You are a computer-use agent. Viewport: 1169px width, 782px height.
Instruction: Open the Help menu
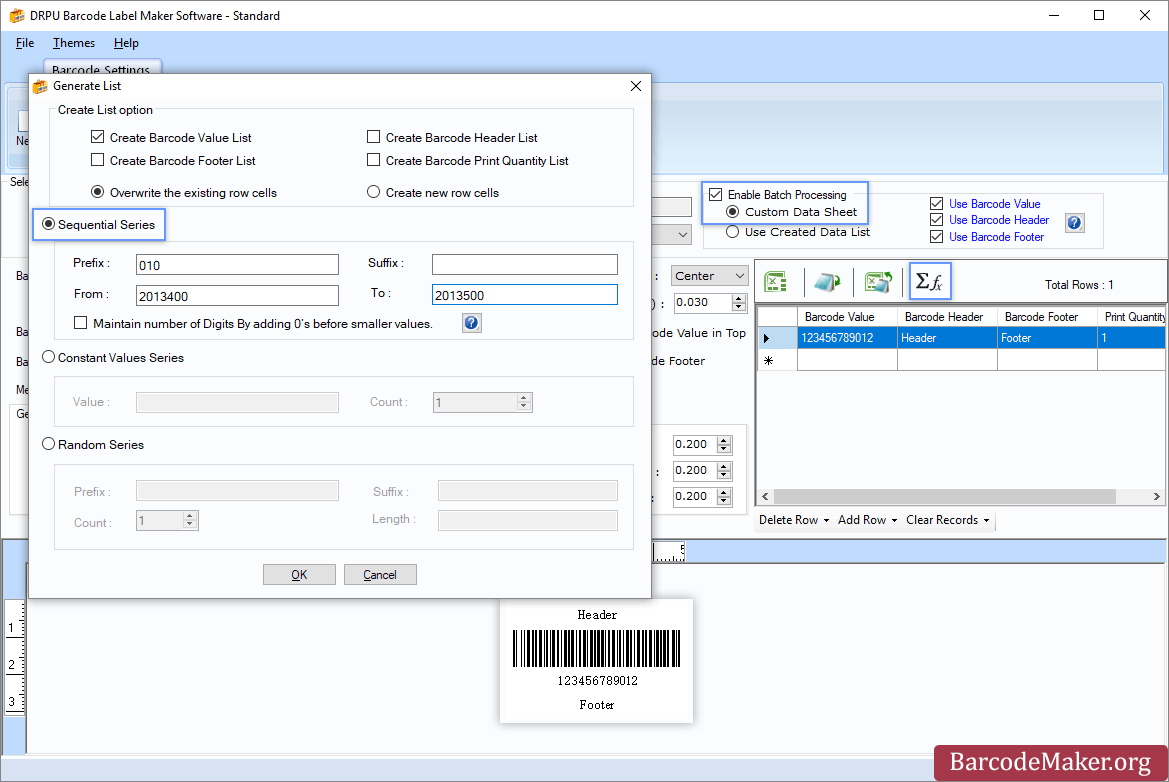[x=126, y=43]
